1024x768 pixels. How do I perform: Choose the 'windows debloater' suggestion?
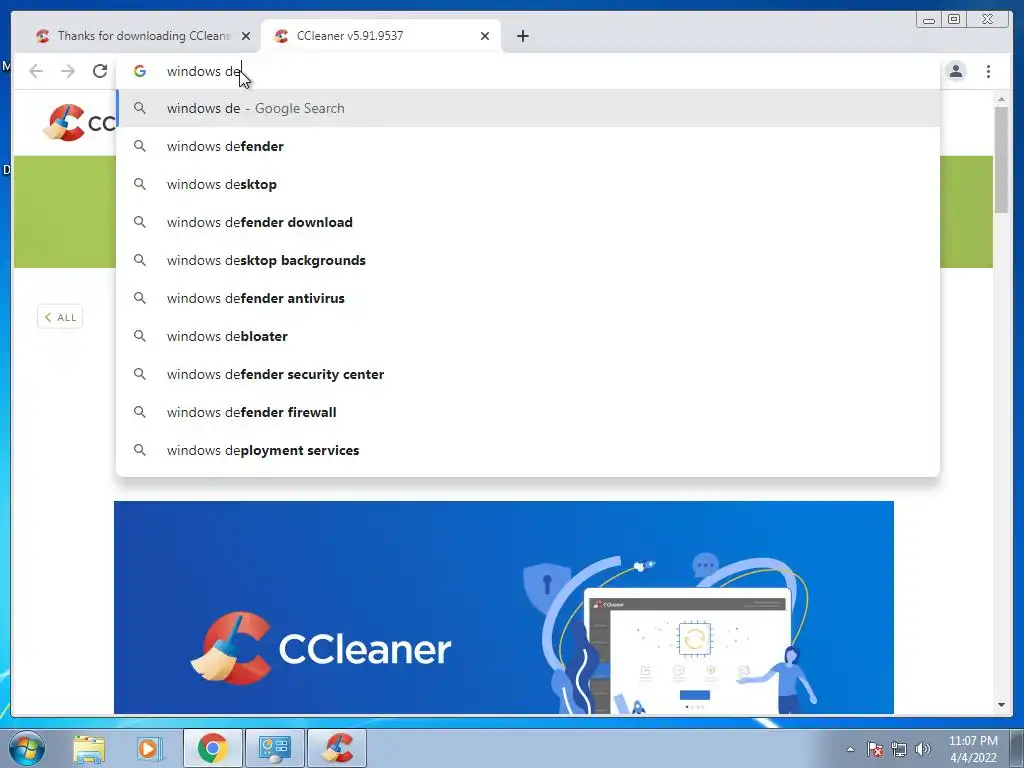coord(528,336)
